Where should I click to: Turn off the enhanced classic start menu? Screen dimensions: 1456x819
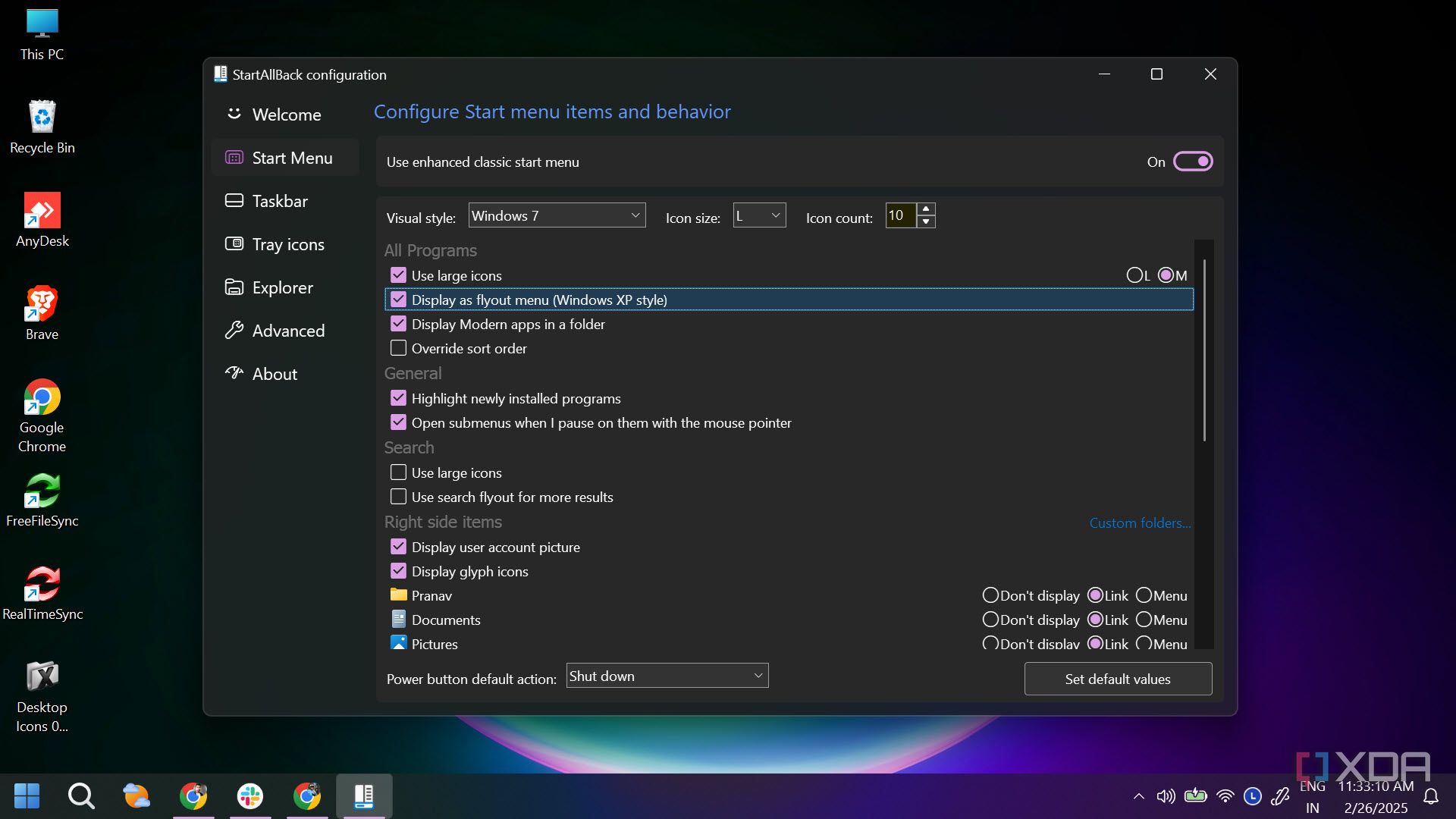(1194, 162)
